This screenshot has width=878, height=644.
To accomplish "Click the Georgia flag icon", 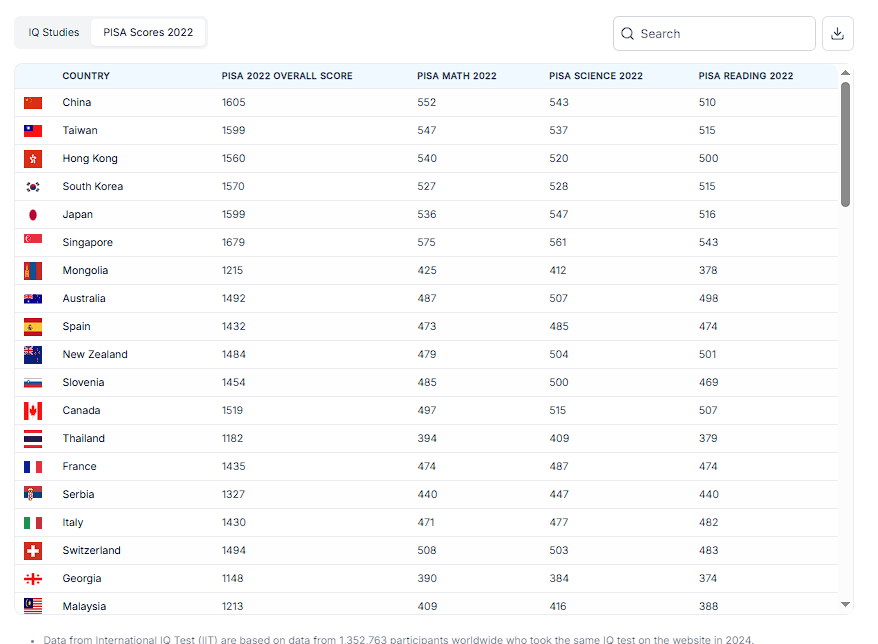I will coord(33,578).
